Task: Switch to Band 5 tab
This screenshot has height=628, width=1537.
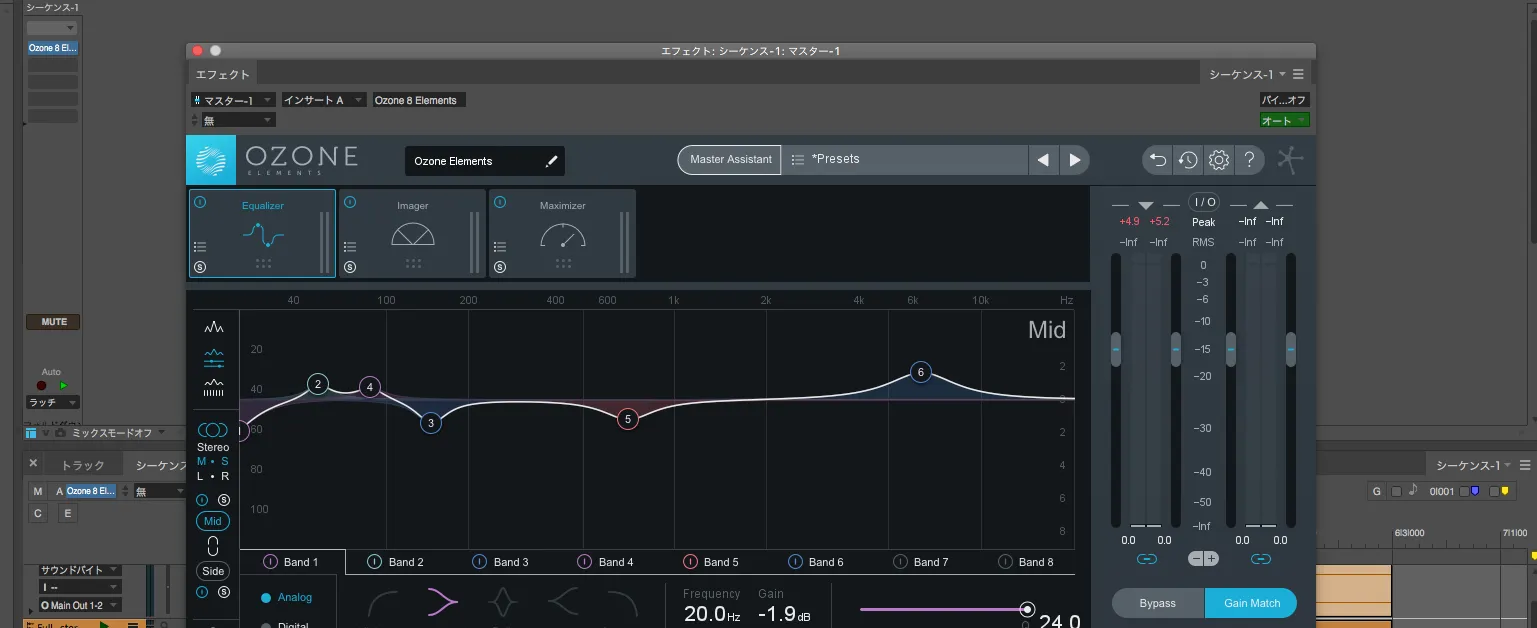Action: point(712,562)
